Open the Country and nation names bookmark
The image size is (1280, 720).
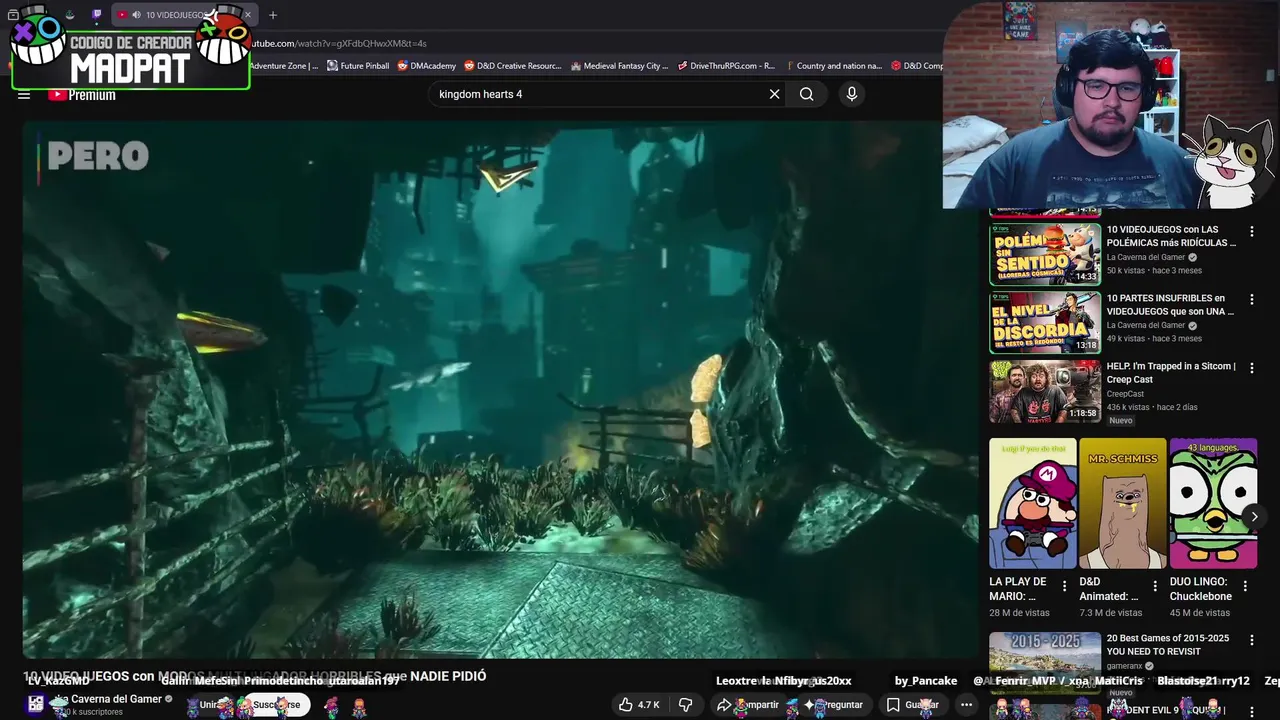pyautogui.click(x=833, y=66)
